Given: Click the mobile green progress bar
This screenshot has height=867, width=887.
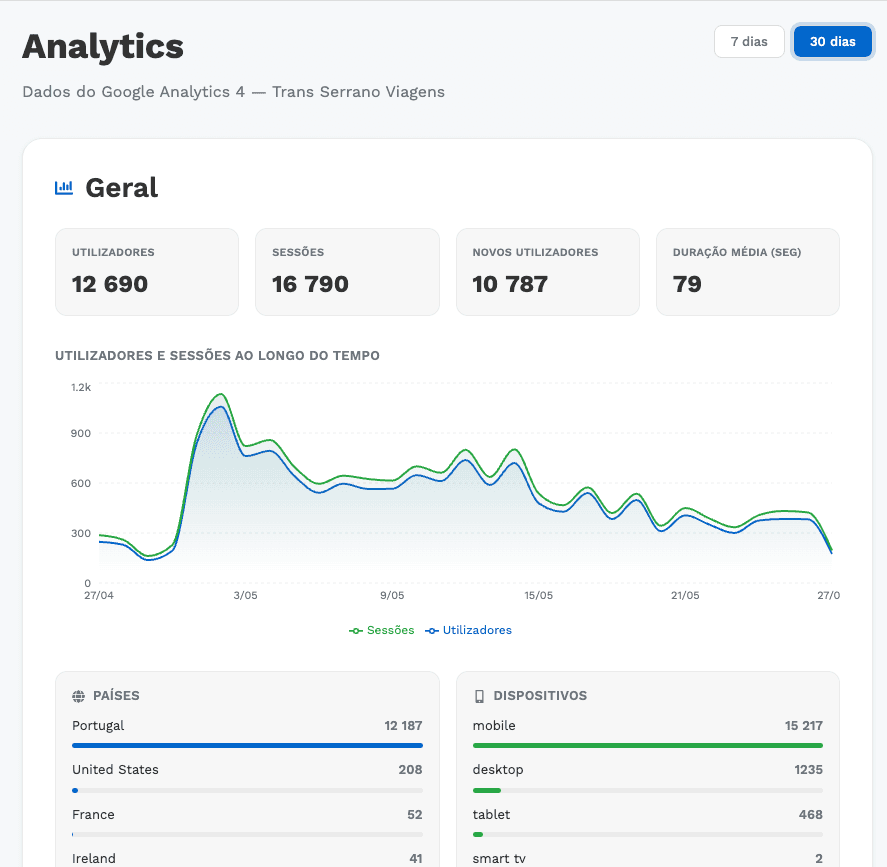Looking at the screenshot, I should (648, 745).
